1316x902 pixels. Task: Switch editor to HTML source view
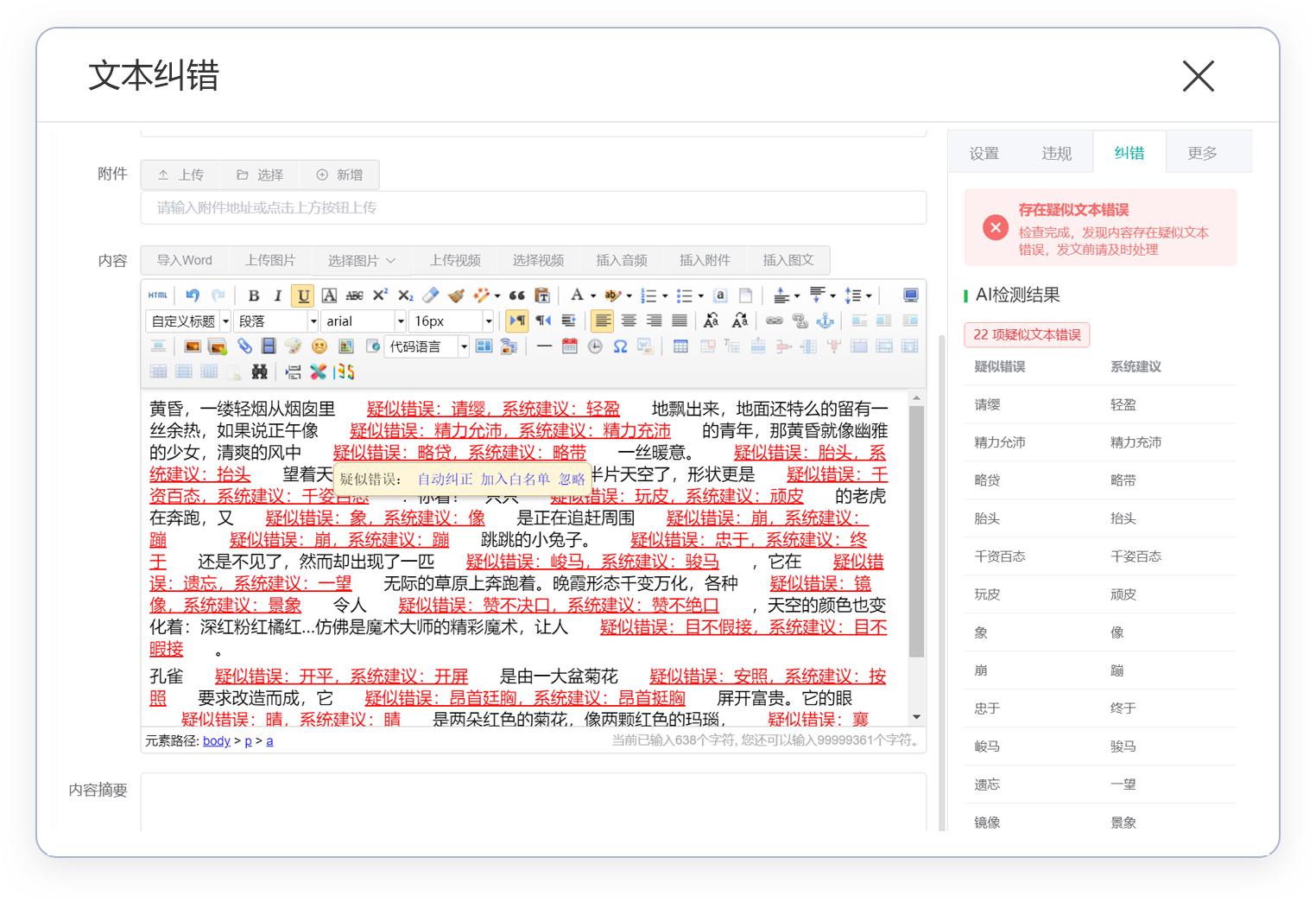pos(158,295)
